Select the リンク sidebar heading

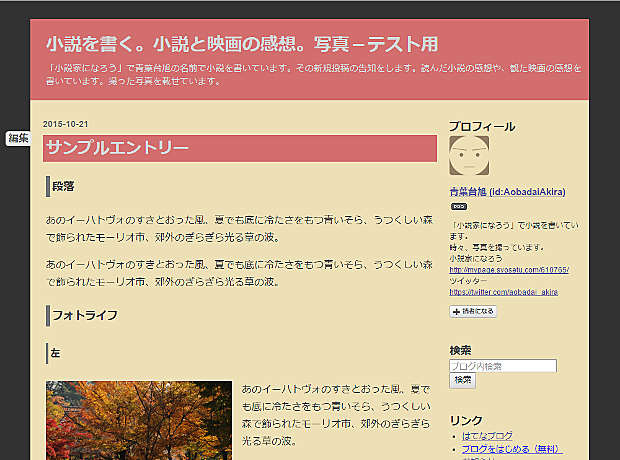coord(466,420)
